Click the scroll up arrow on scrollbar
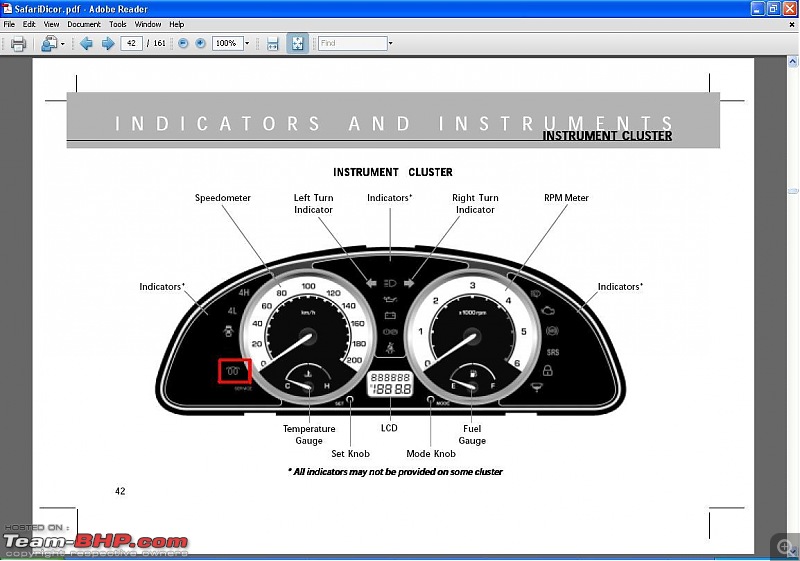This screenshot has width=800, height=561. (793, 62)
